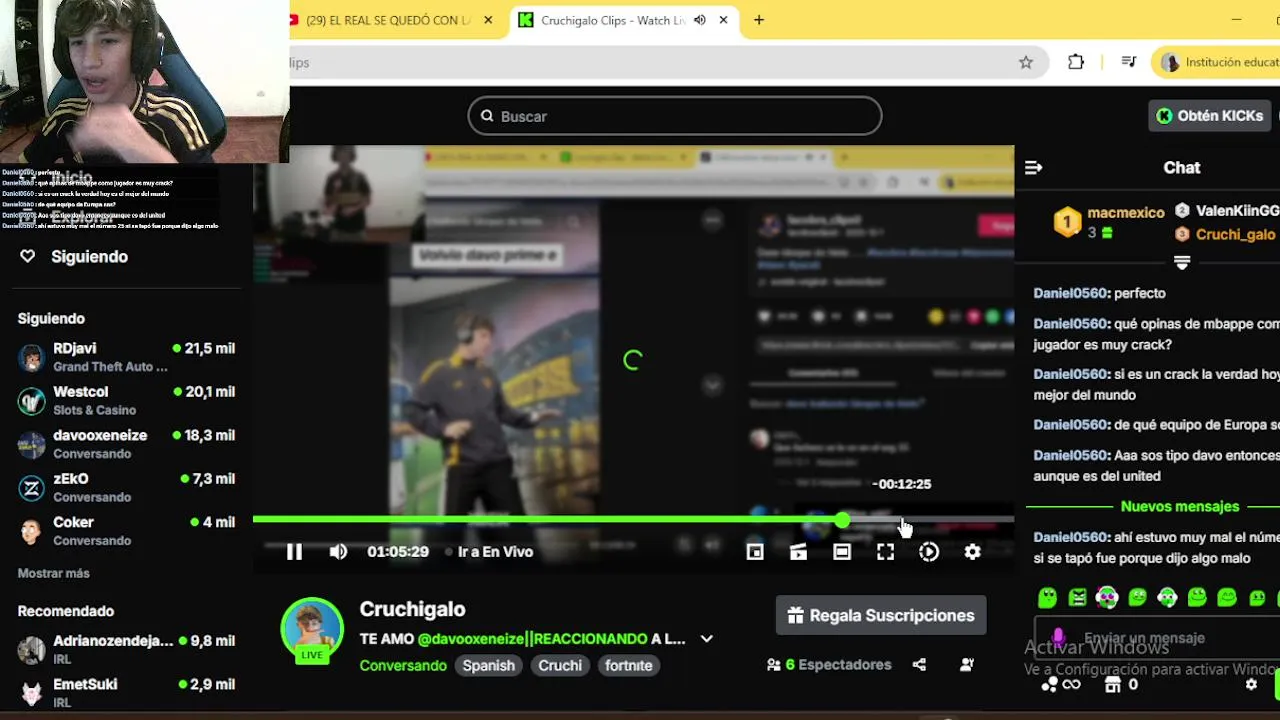Open zEkO channel in sidebar
This screenshot has width=1280, height=720.
coord(126,487)
